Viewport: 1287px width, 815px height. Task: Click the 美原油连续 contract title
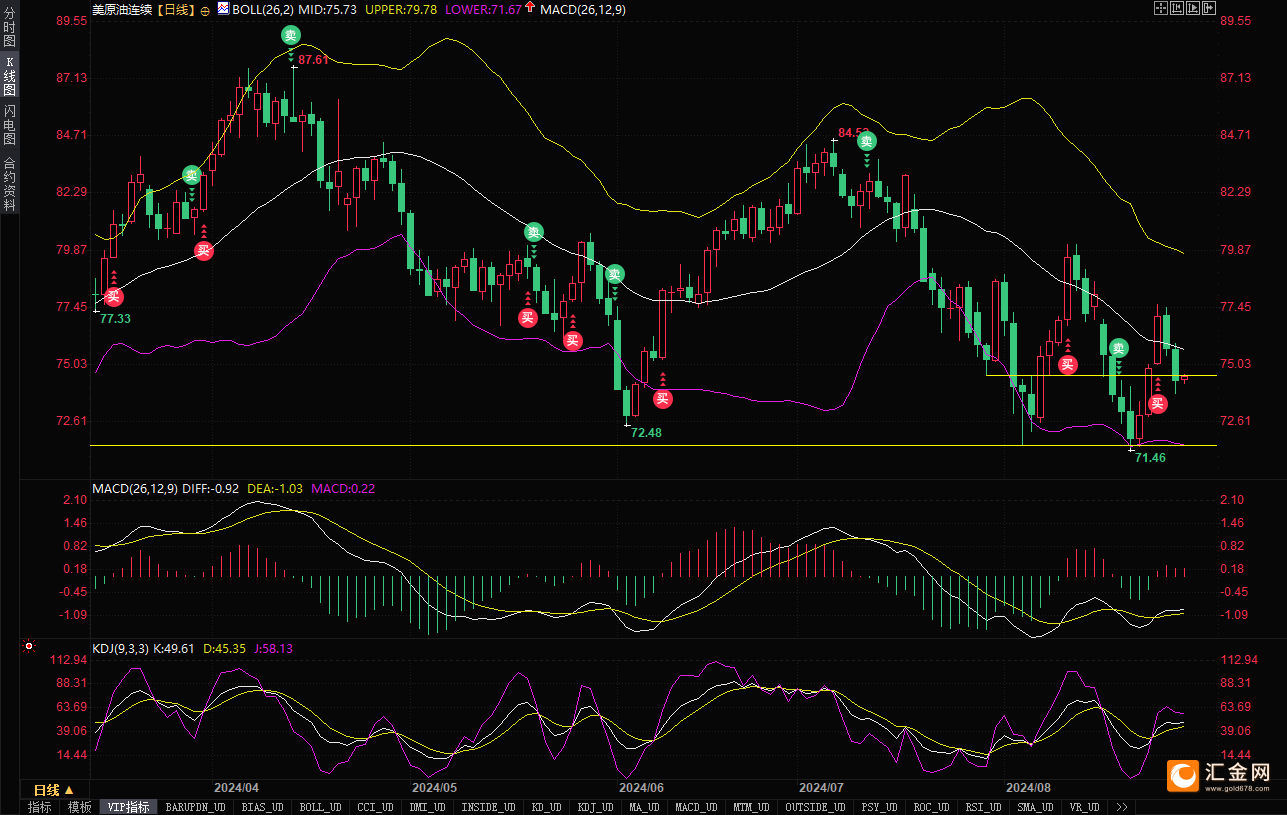123,9
